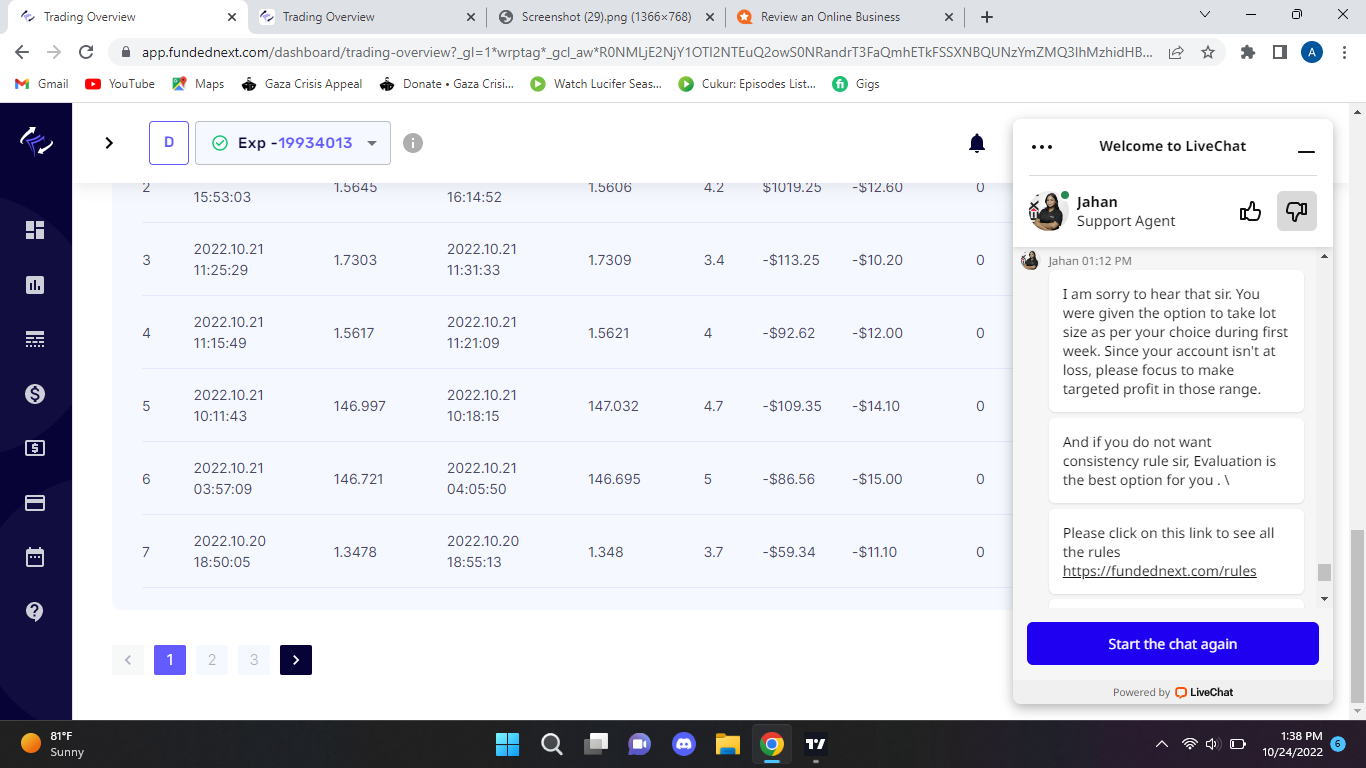Click the bar chart icon in sidebar
Screen dimensions: 1366x768
pyautogui.click(x=35, y=285)
